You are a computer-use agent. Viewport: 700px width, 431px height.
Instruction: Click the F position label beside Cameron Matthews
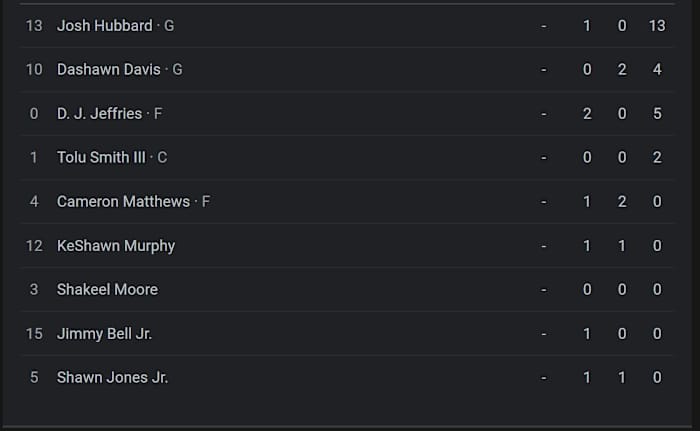[x=206, y=201]
